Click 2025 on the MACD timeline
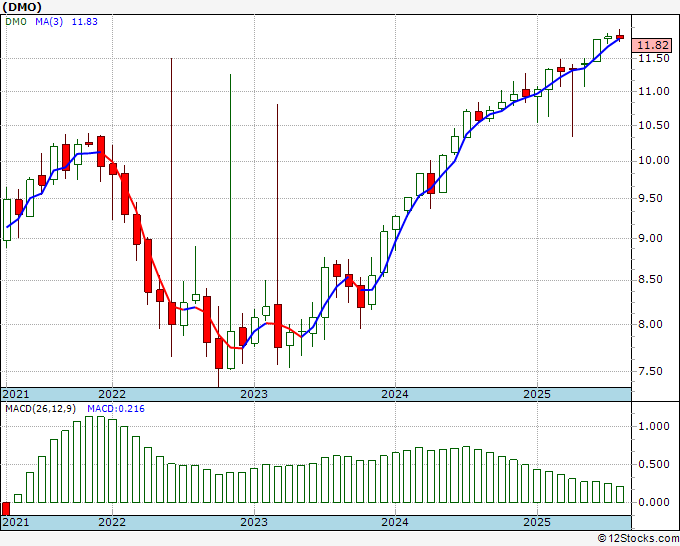Viewport: 680px width, 546px height. 537,522
